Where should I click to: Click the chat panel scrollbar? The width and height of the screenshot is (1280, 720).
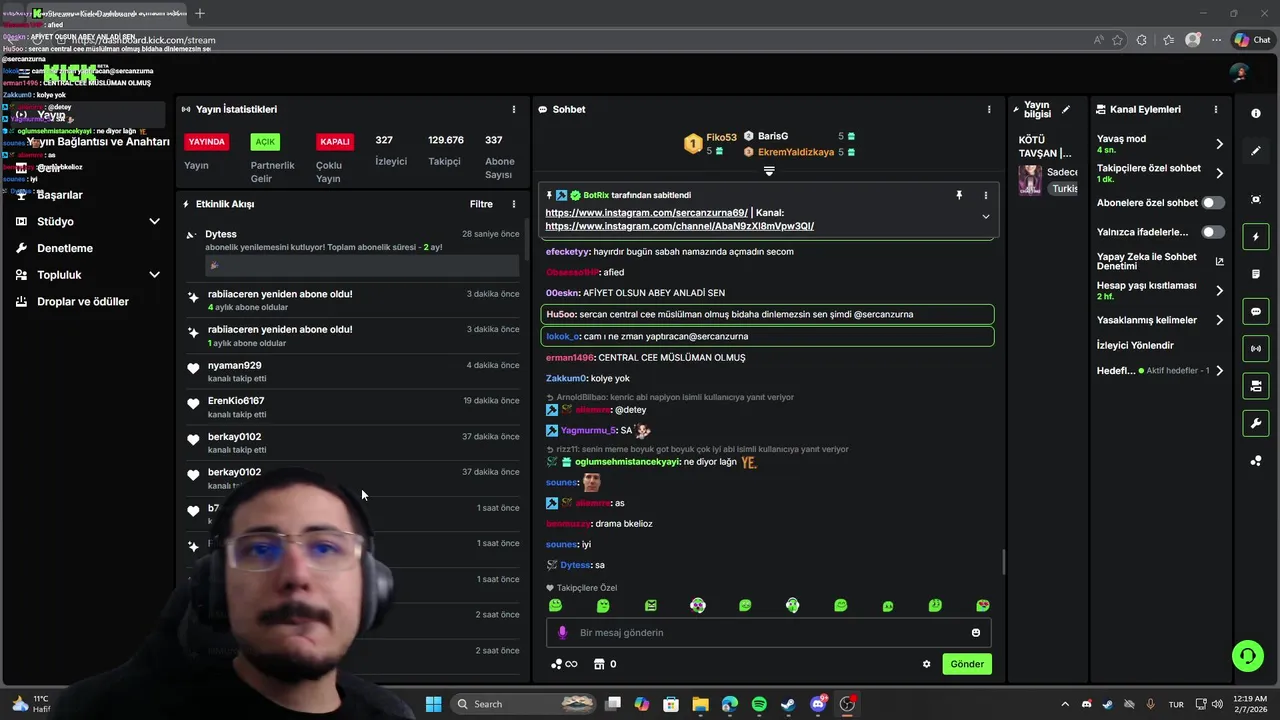click(x=1004, y=562)
